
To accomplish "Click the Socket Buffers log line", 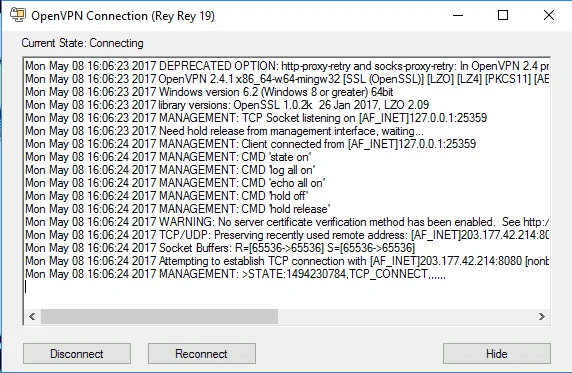I will [220, 248].
